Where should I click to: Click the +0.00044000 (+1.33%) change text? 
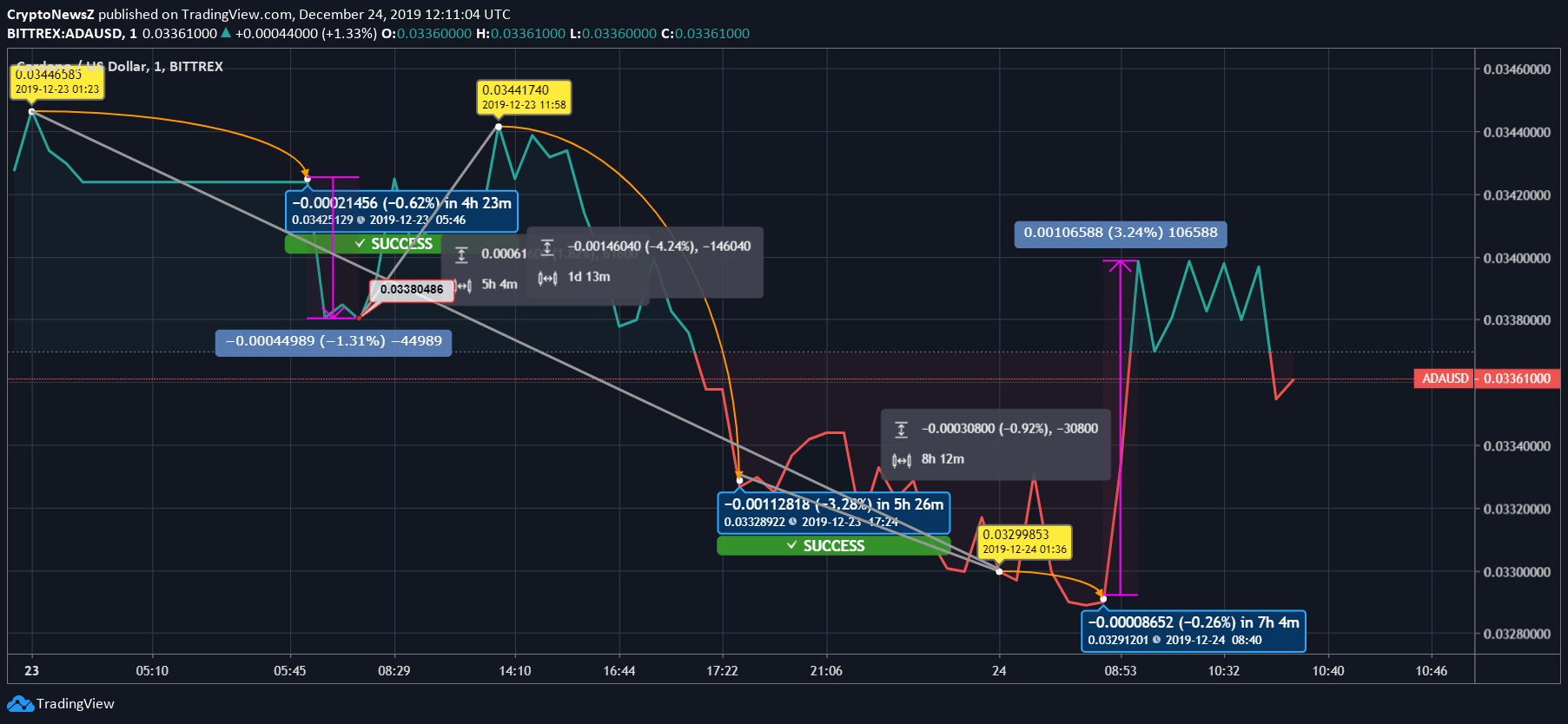pos(306,34)
